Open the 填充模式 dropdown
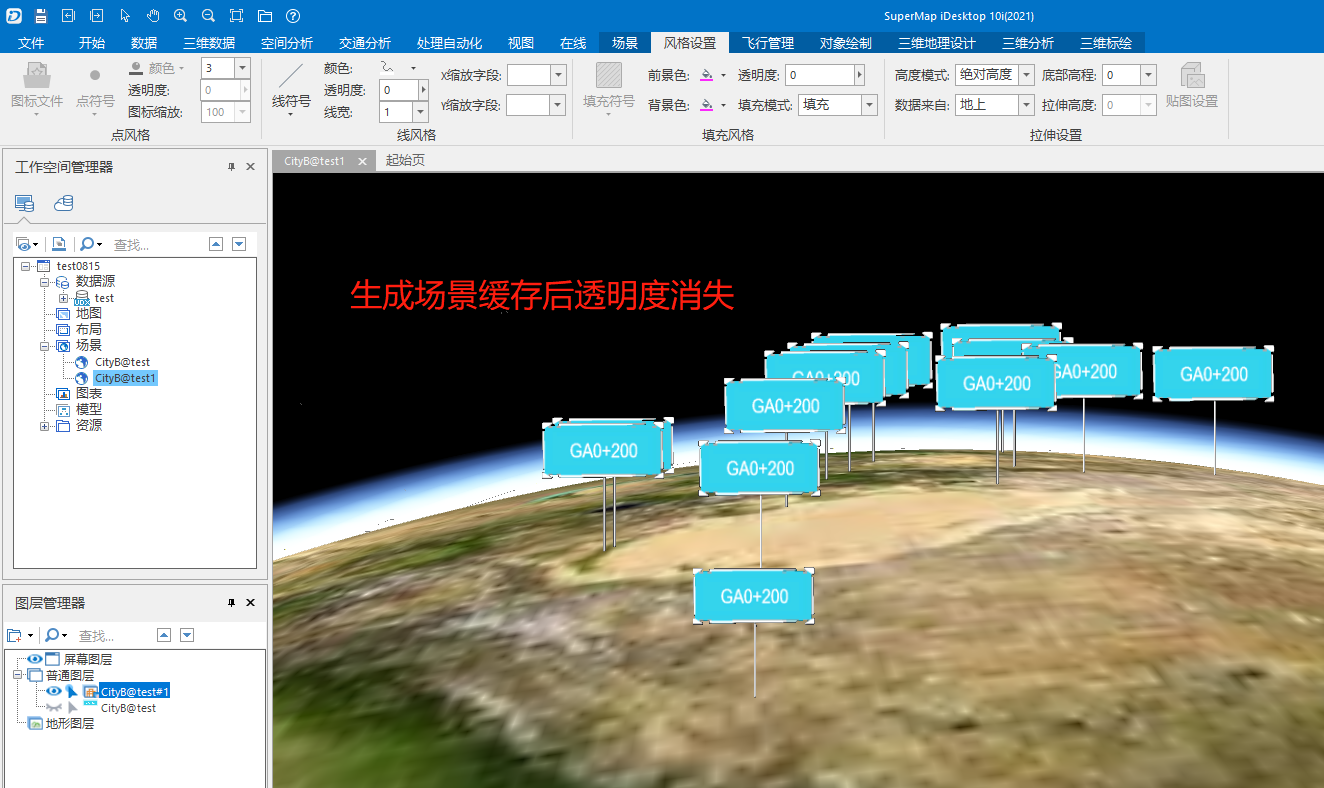 point(869,105)
